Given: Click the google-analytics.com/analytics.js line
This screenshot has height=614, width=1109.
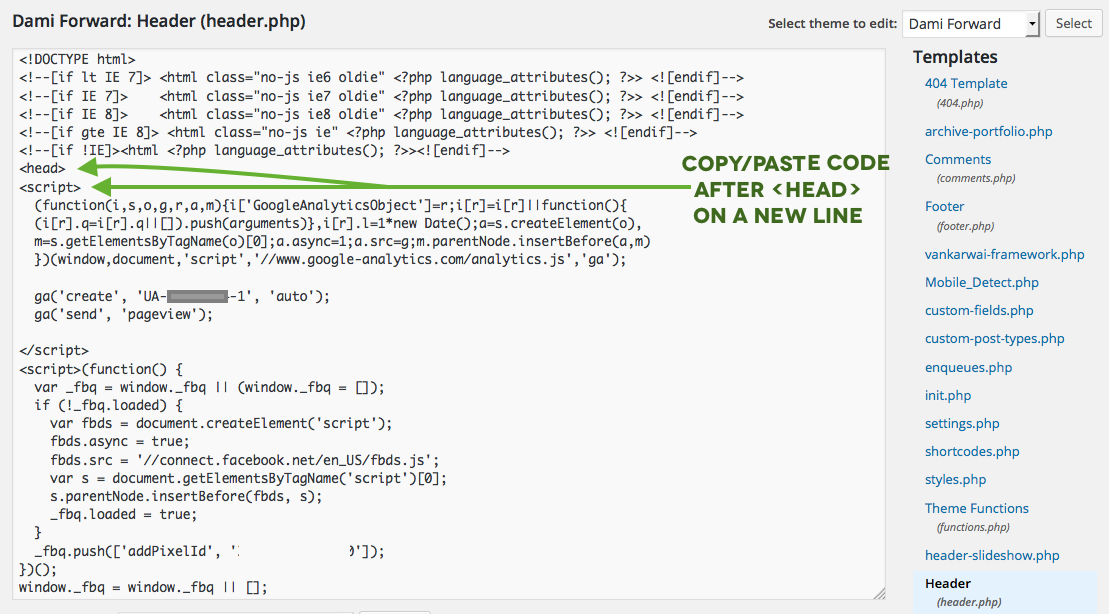Looking at the screenshot, I should [x=330, y=259].
